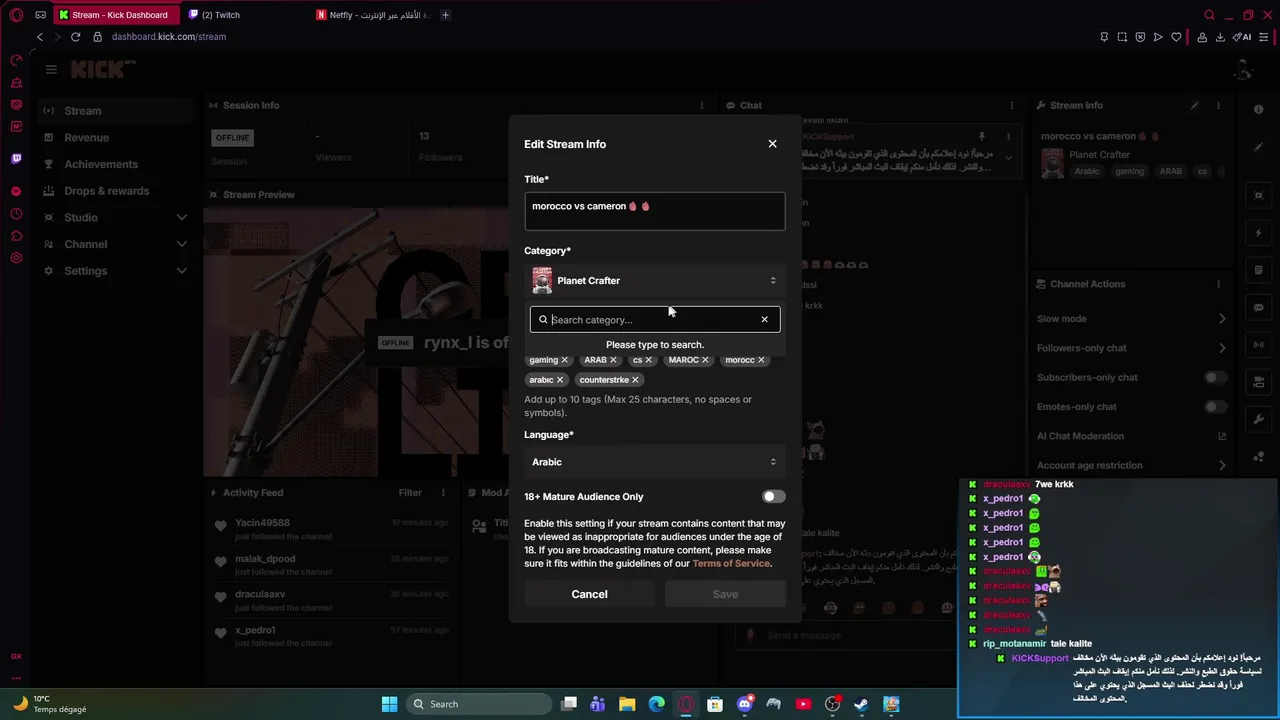1280x720 pixels.
Task: Open the info icon in right rail
Action: click(1258, 111)
